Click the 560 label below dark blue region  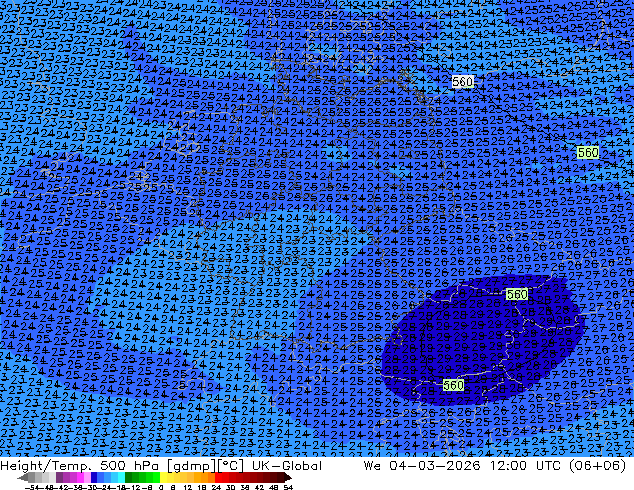pyautogui.click(x=453, y=385)
